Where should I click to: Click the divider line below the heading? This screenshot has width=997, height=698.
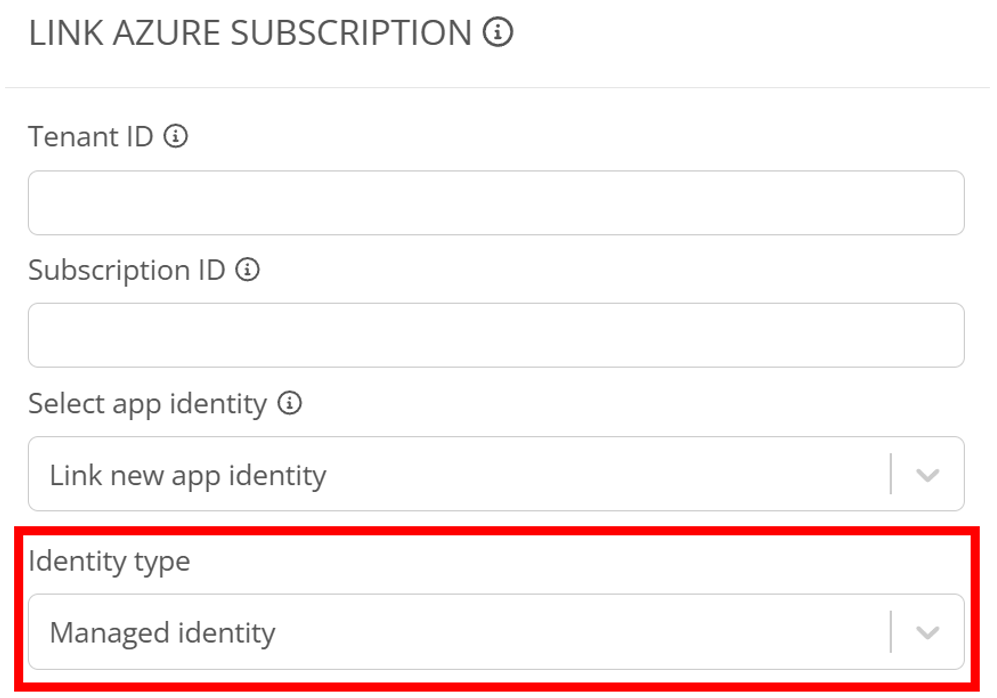(498, 87)
